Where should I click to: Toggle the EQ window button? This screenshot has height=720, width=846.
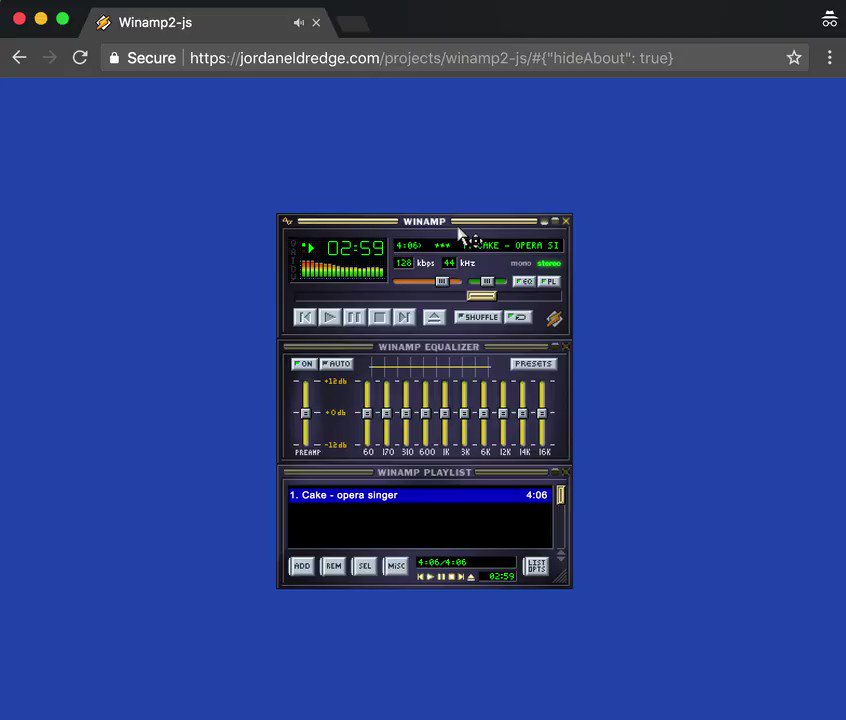point(524,281)
